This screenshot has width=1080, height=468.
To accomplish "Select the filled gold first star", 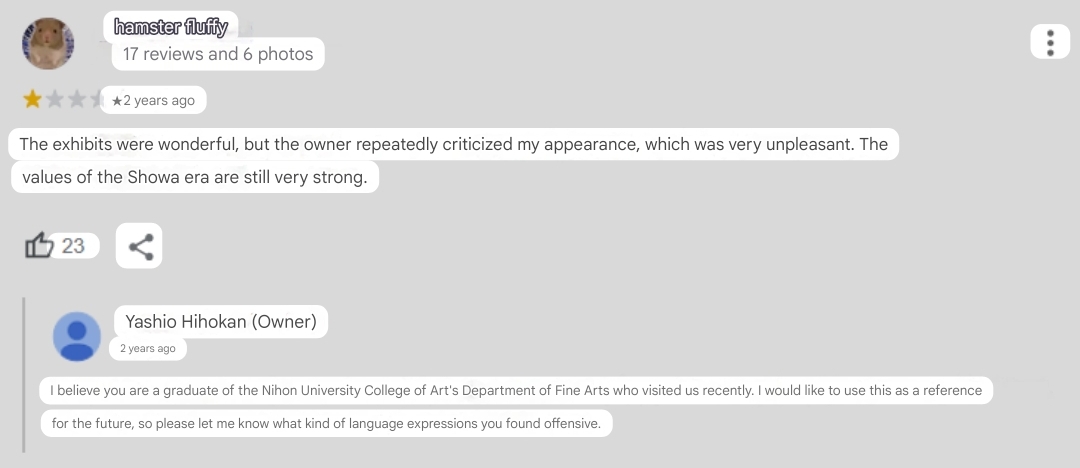I will point(32,100).
